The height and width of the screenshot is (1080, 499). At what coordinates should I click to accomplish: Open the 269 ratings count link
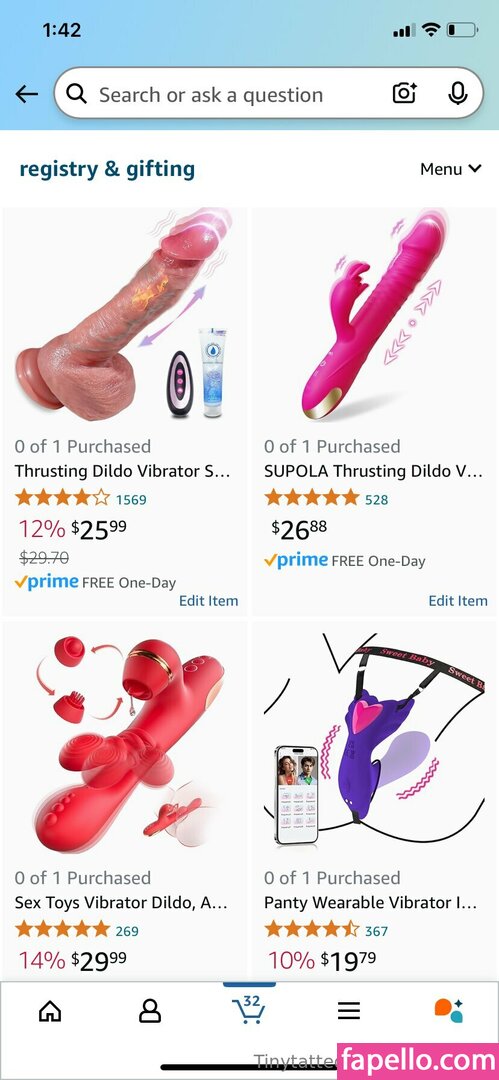point(127,931)
